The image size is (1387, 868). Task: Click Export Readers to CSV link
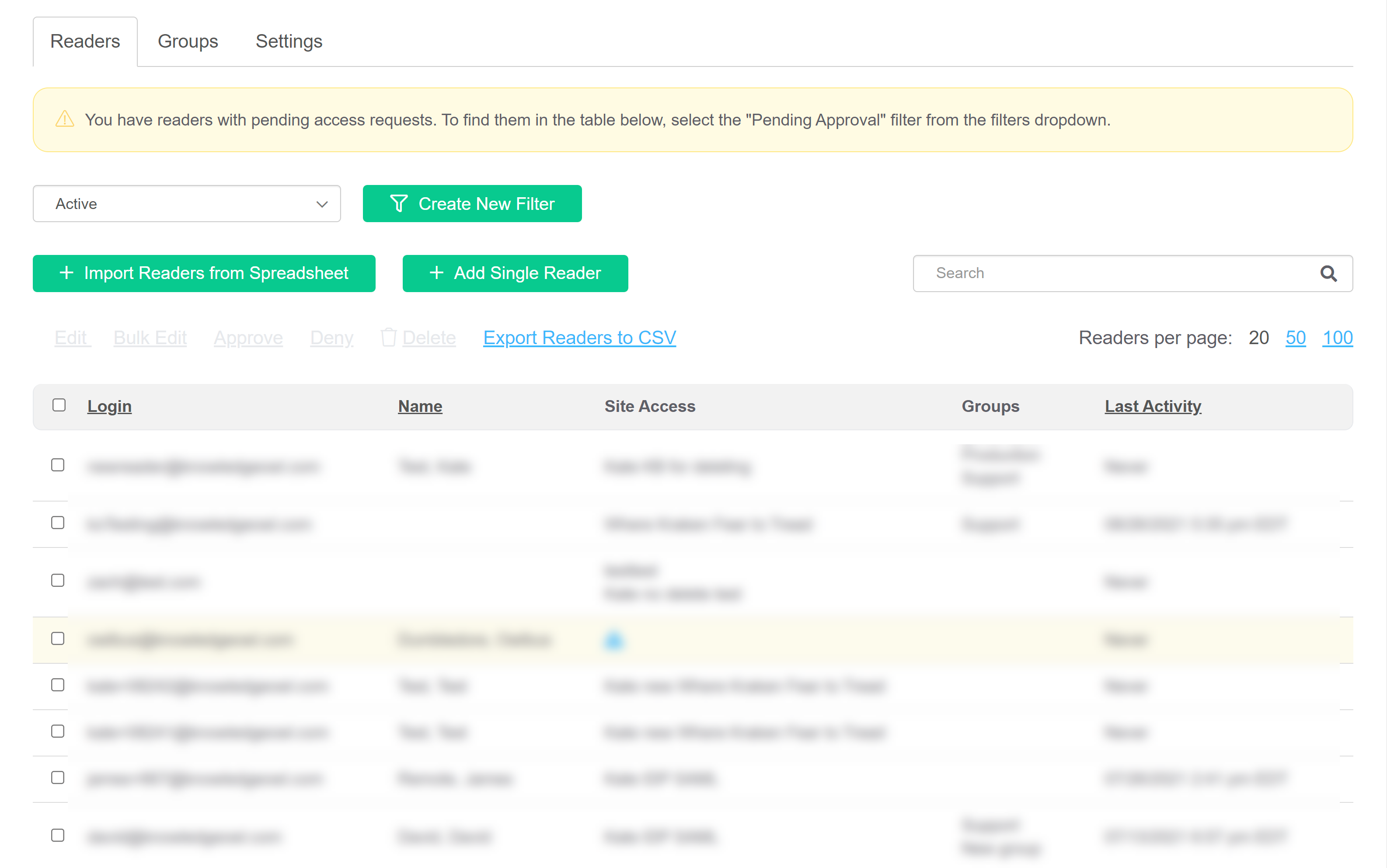(579, 338)
